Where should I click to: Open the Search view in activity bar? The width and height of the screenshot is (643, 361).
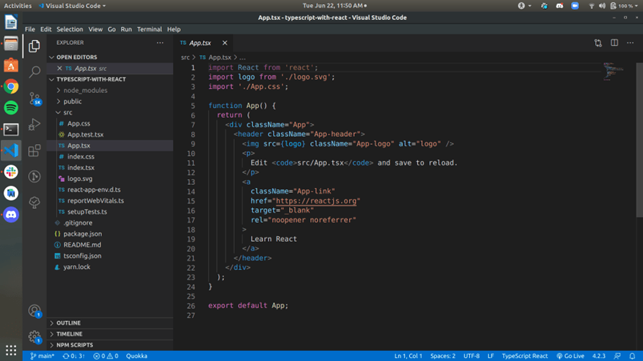coord(34,72)
